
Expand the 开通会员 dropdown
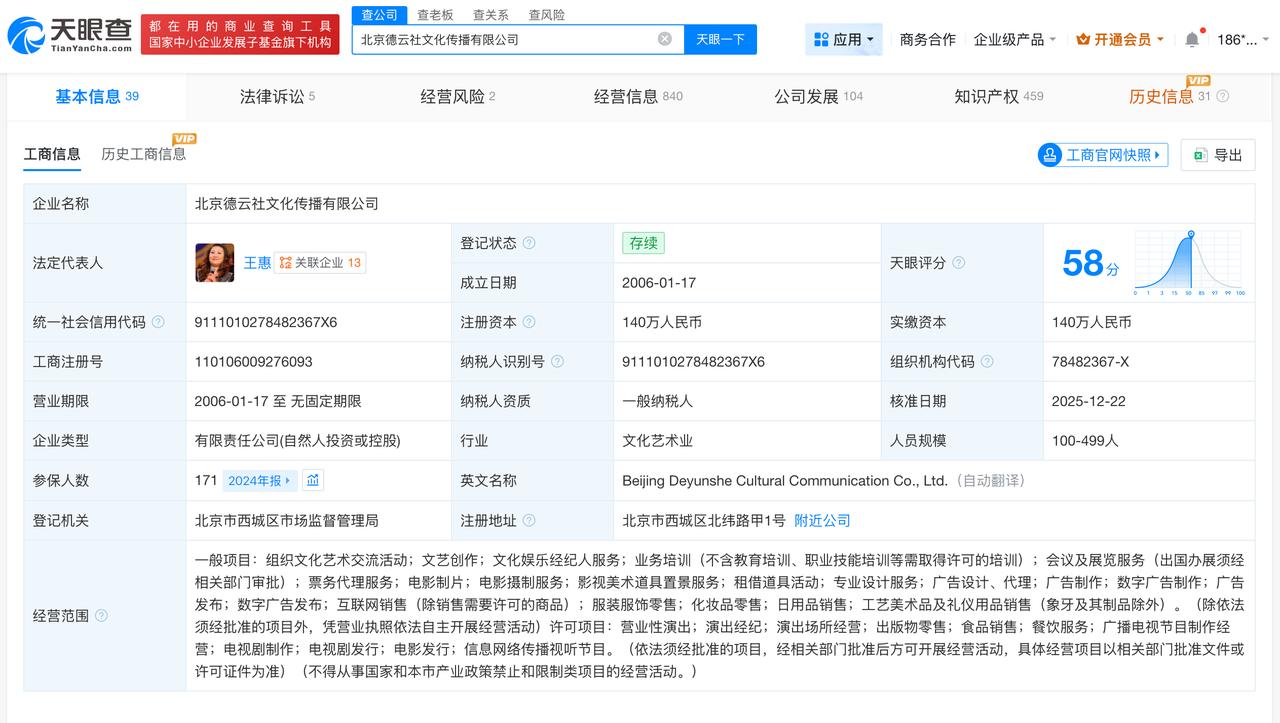coord(1120,40)
